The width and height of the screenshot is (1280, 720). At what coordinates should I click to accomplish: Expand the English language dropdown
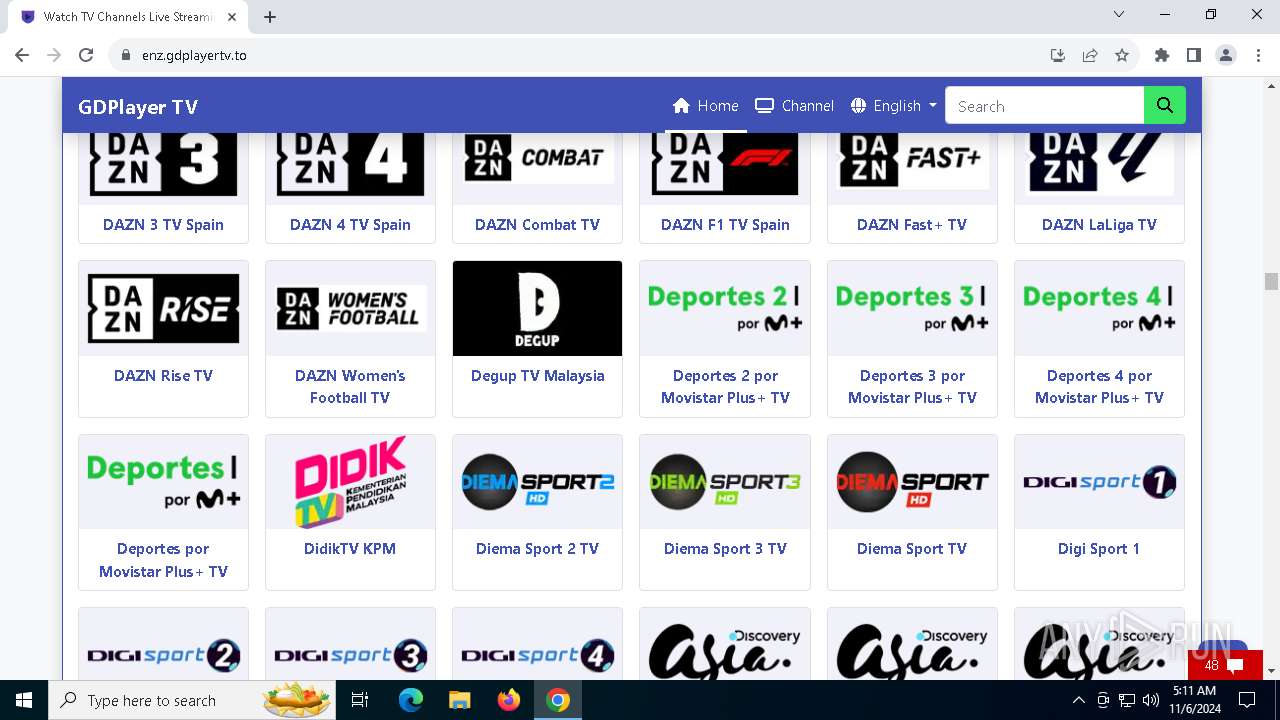894,106
